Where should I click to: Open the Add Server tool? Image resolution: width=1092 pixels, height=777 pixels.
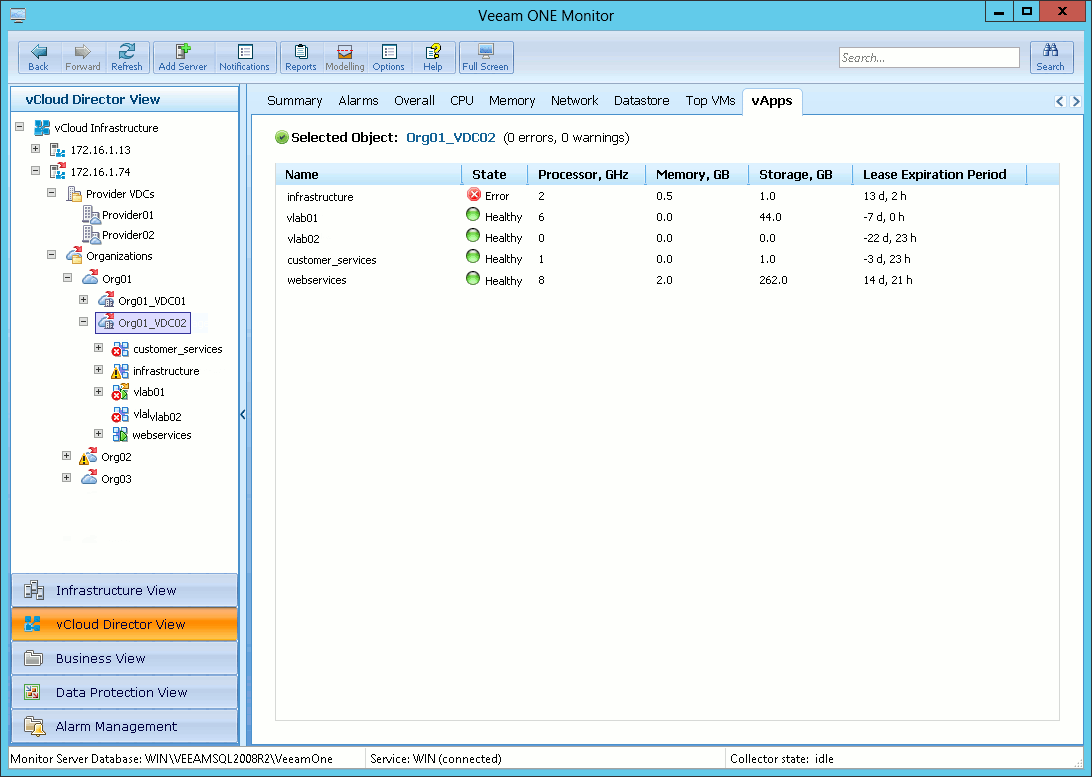click(183, 57)
